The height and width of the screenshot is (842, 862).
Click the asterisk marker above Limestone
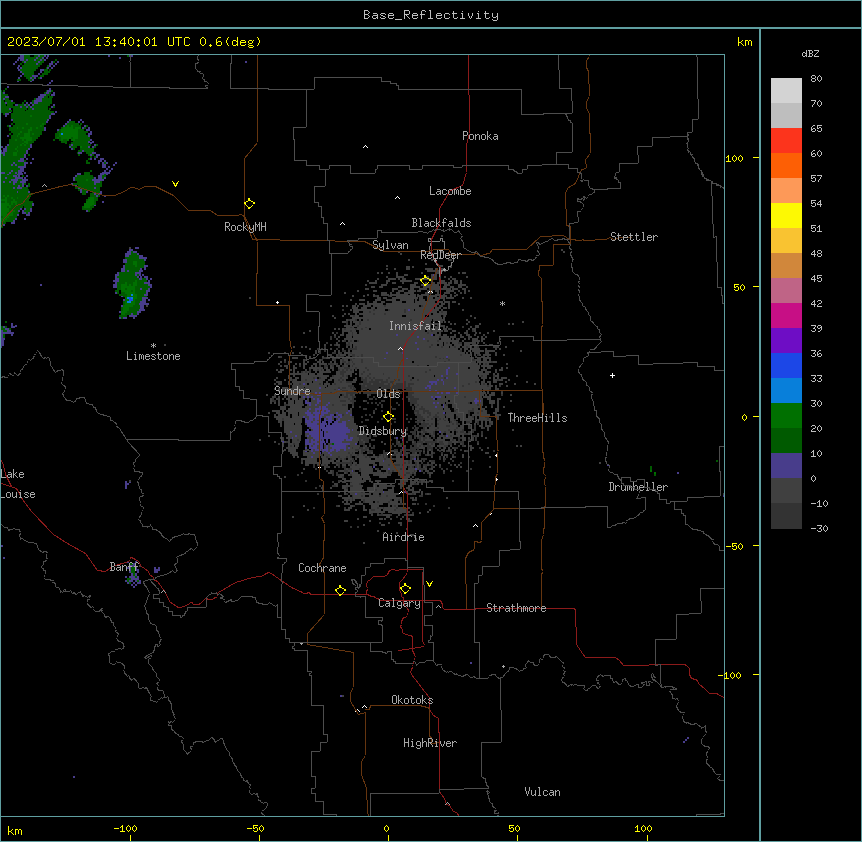153,346
